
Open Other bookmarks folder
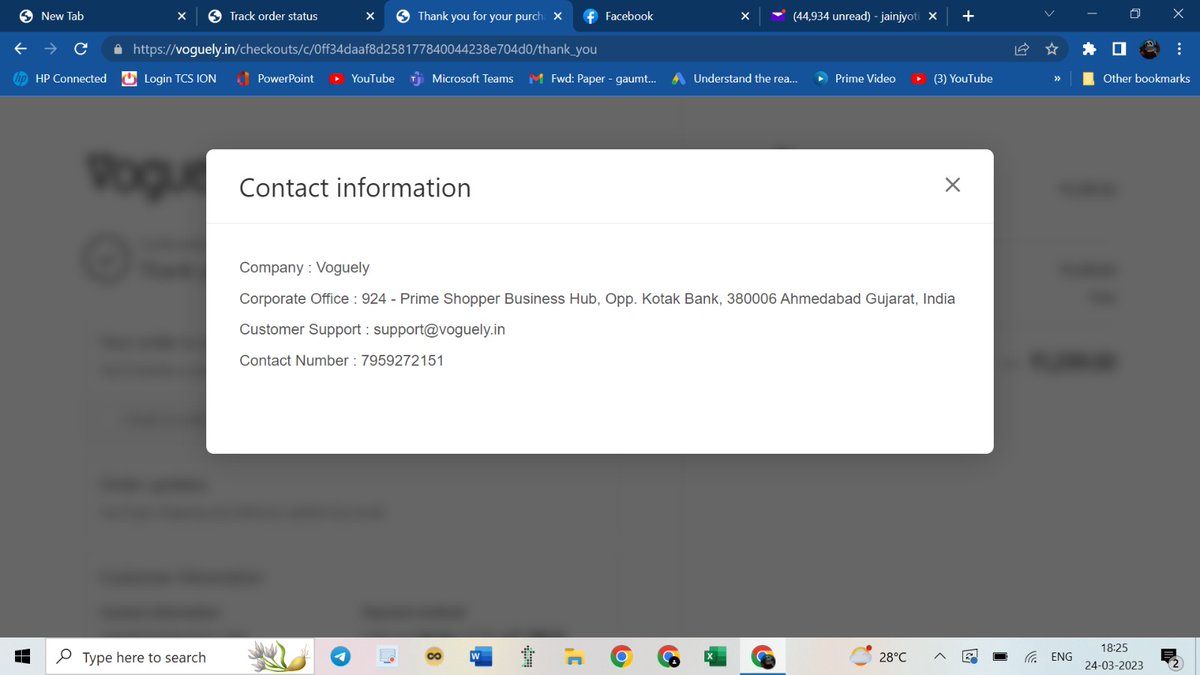tap(1136, 78)
